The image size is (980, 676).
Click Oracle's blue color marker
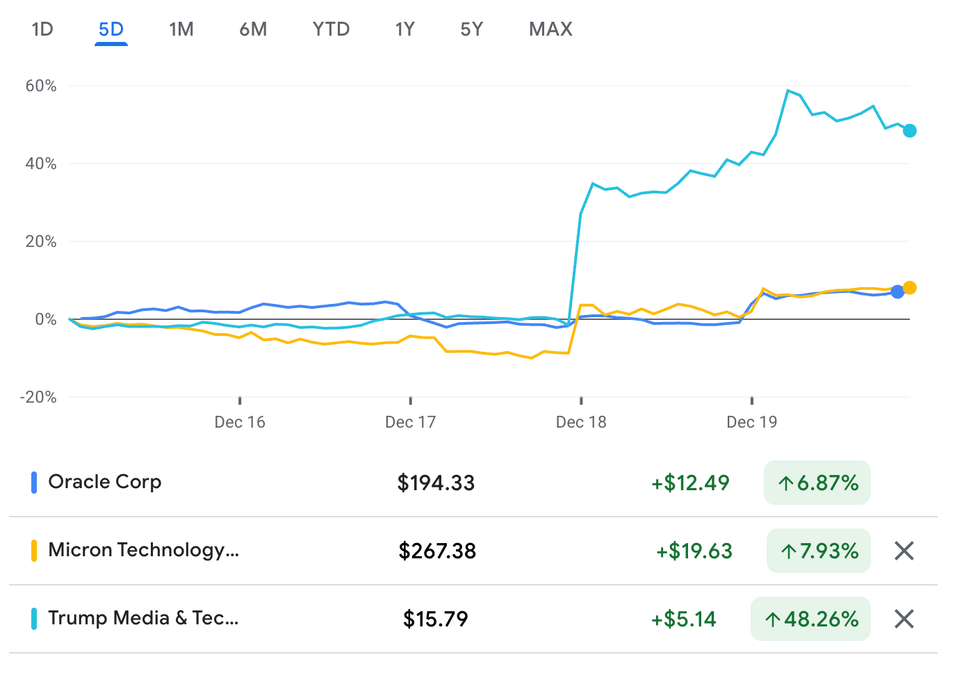(x=34, y=482)
